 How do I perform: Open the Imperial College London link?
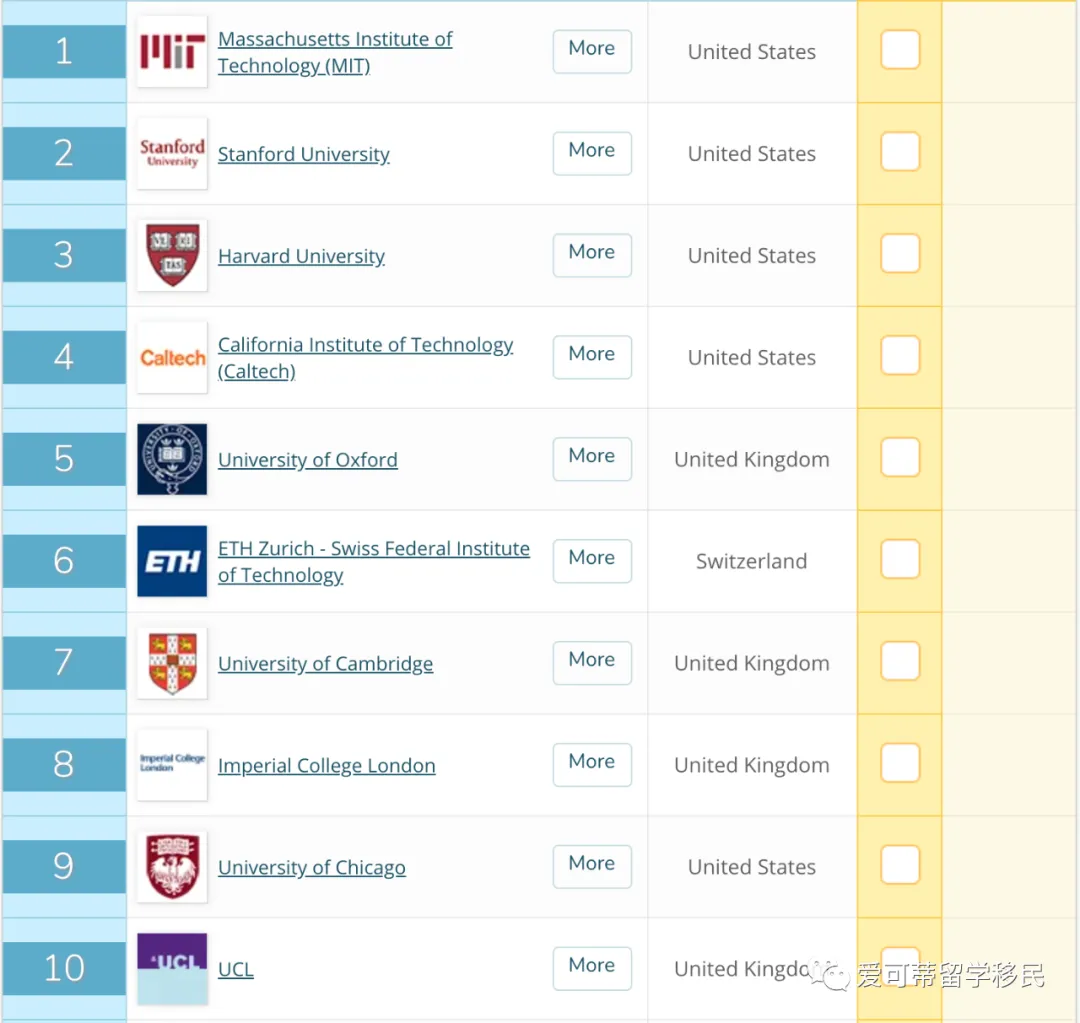coord(326,766)
